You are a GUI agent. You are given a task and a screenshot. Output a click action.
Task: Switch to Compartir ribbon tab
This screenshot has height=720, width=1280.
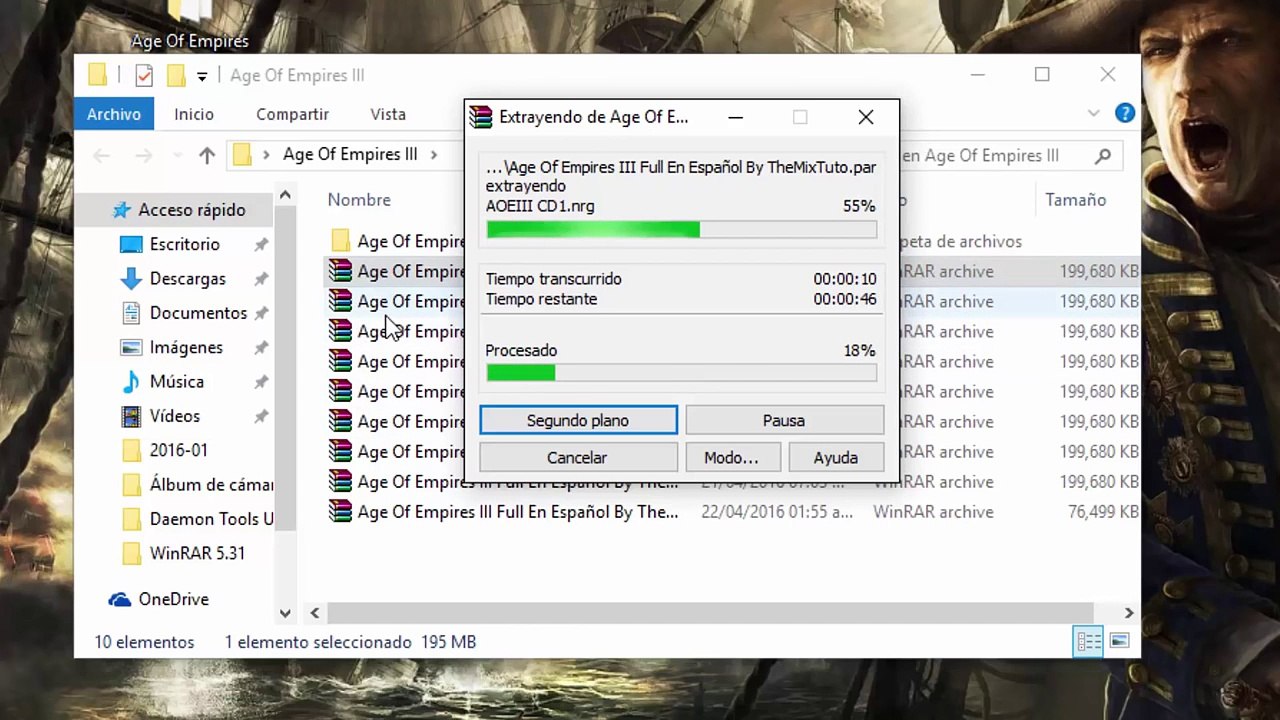point(292,114)
